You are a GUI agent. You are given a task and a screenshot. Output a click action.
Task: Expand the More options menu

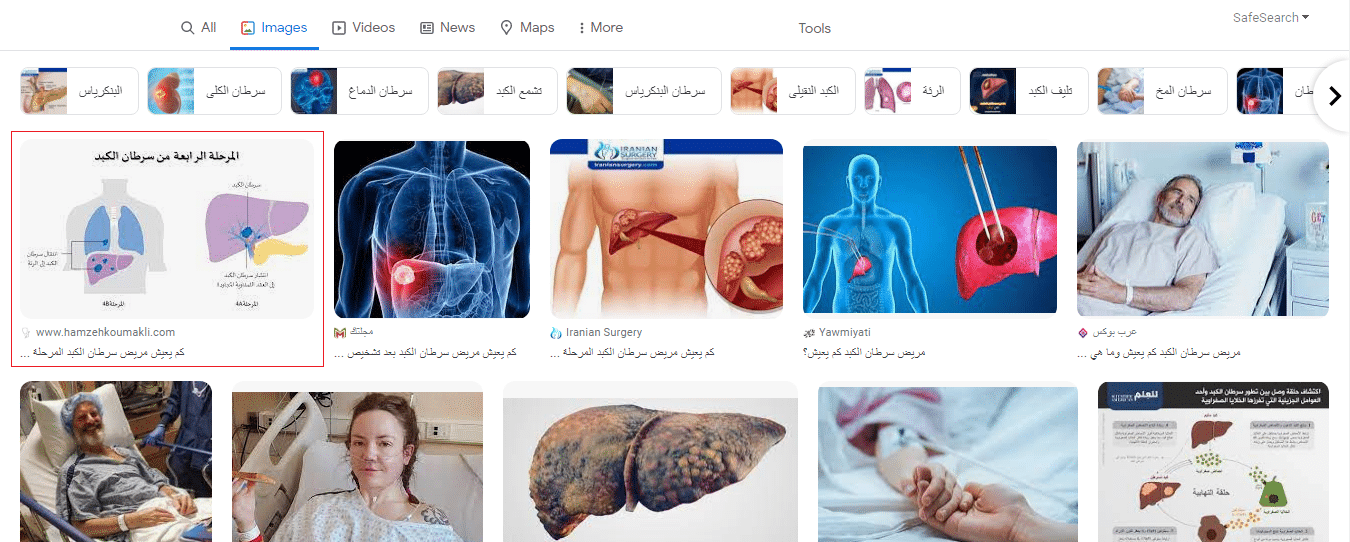[x=600, y=27]
